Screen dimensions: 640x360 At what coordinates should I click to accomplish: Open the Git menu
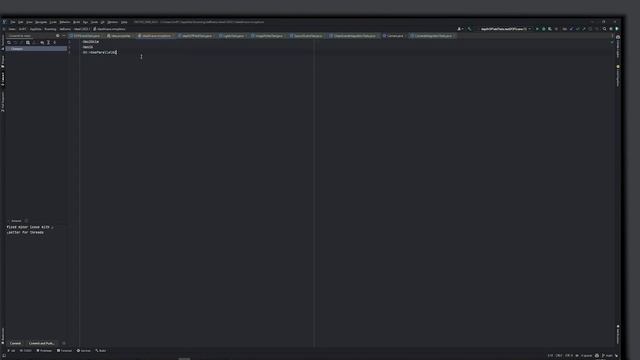tap(102, 22)
